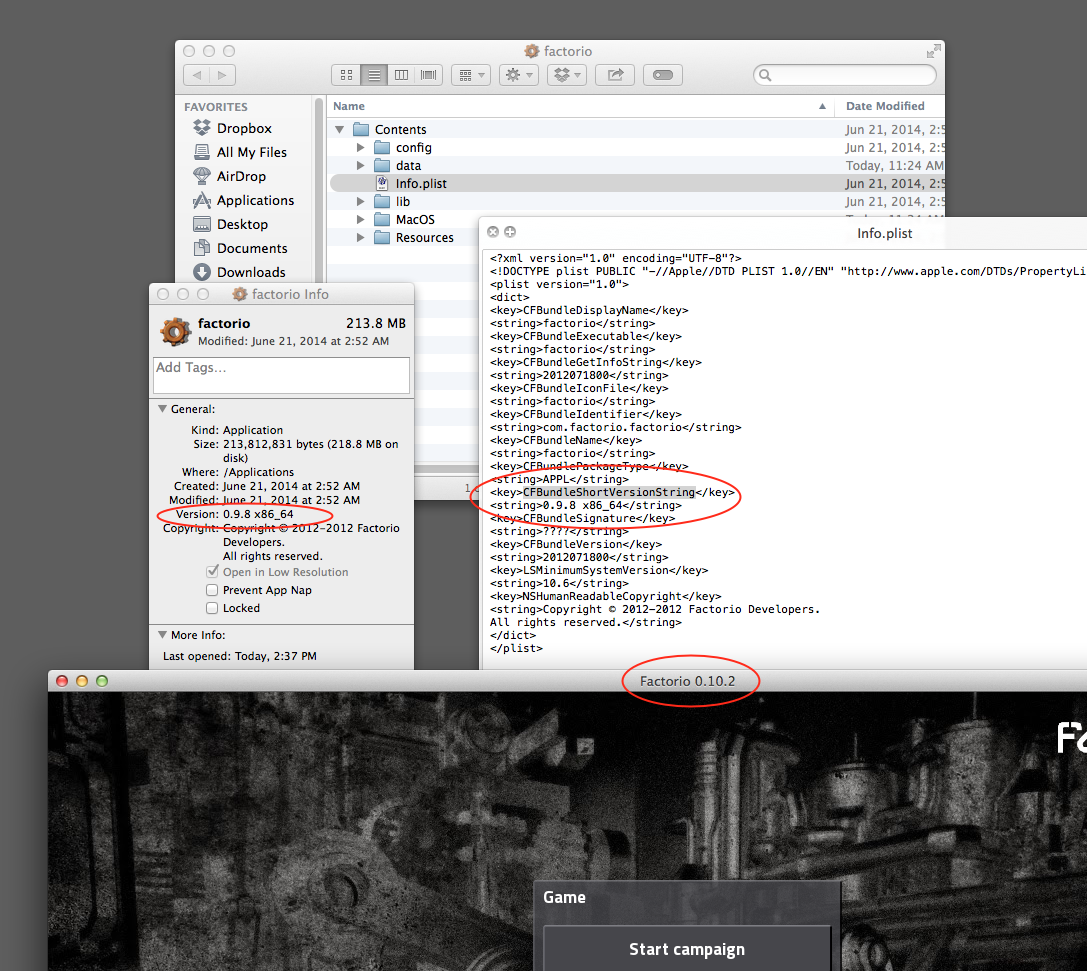Expand the Resources folder
The image size is (1087, 971).
360,238
